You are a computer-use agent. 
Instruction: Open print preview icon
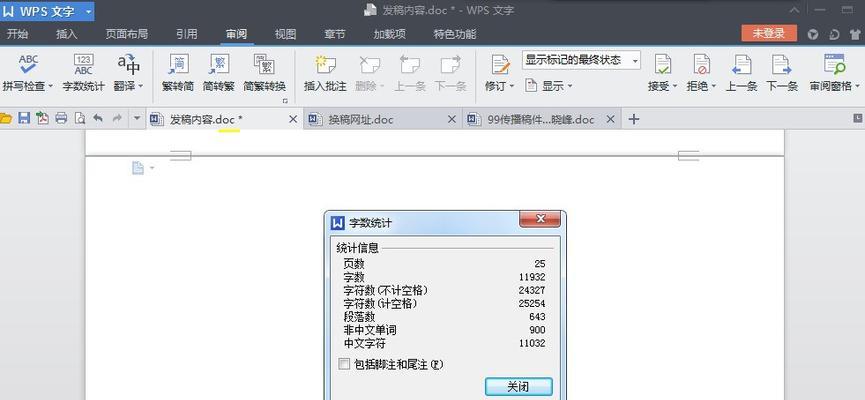click(80, 118)
